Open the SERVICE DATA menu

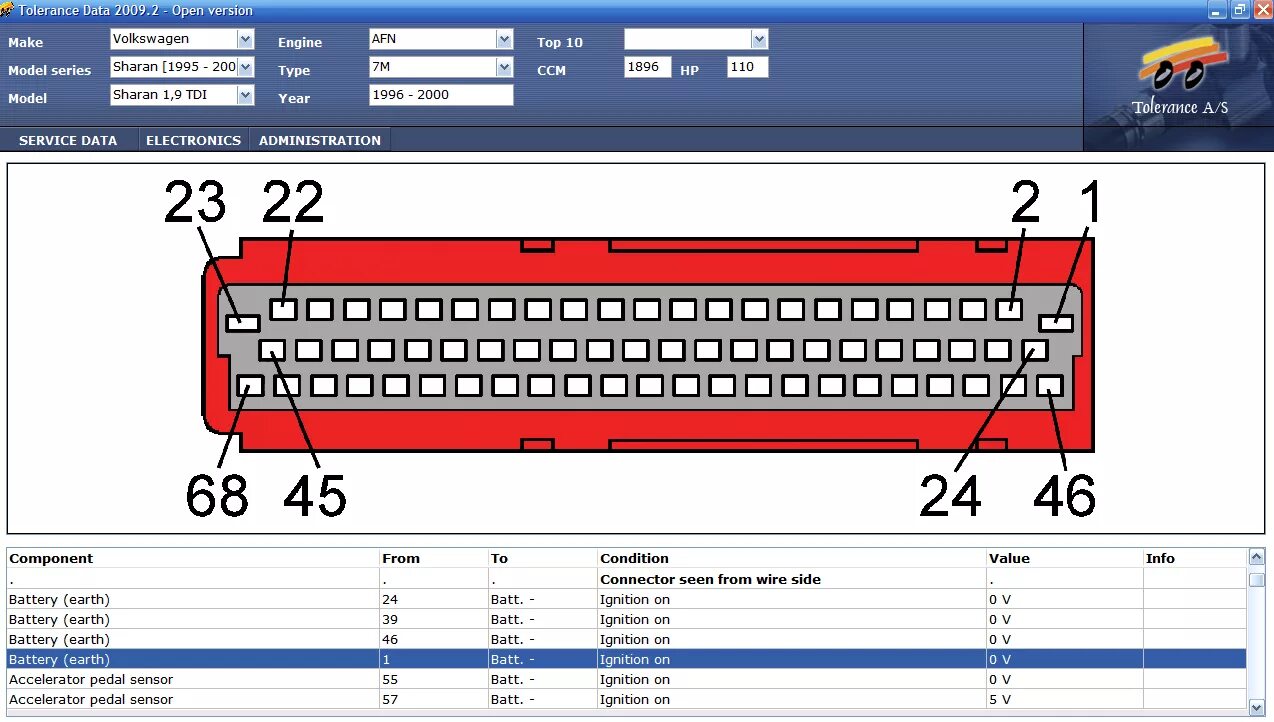tap(68, 140)
